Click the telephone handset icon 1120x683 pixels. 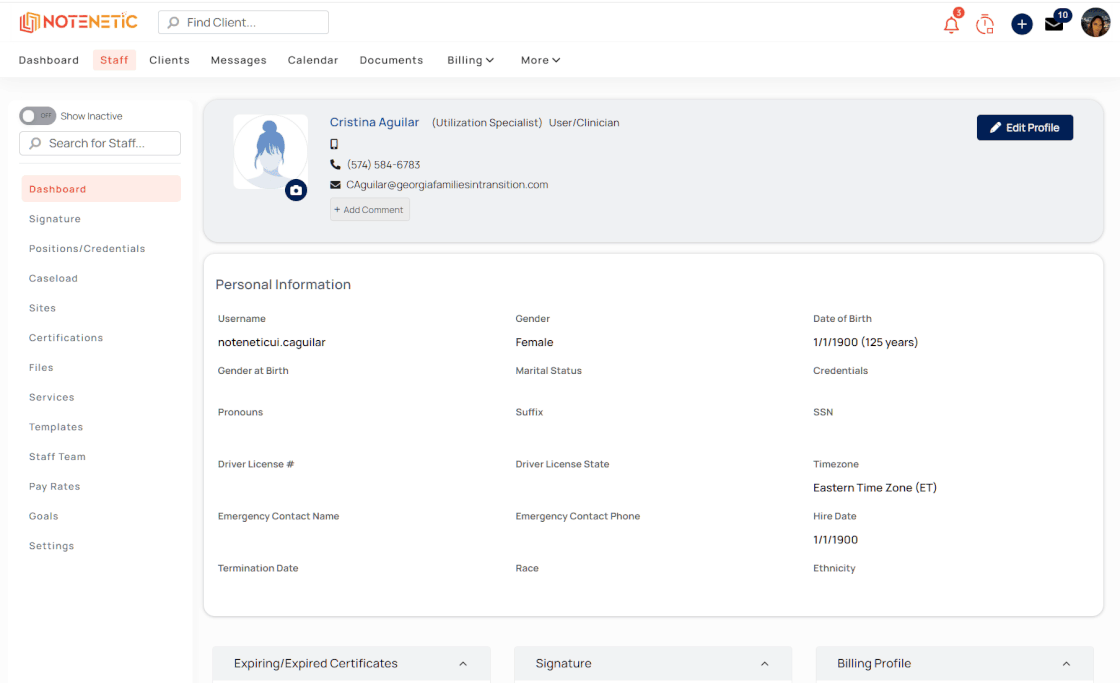335,164
